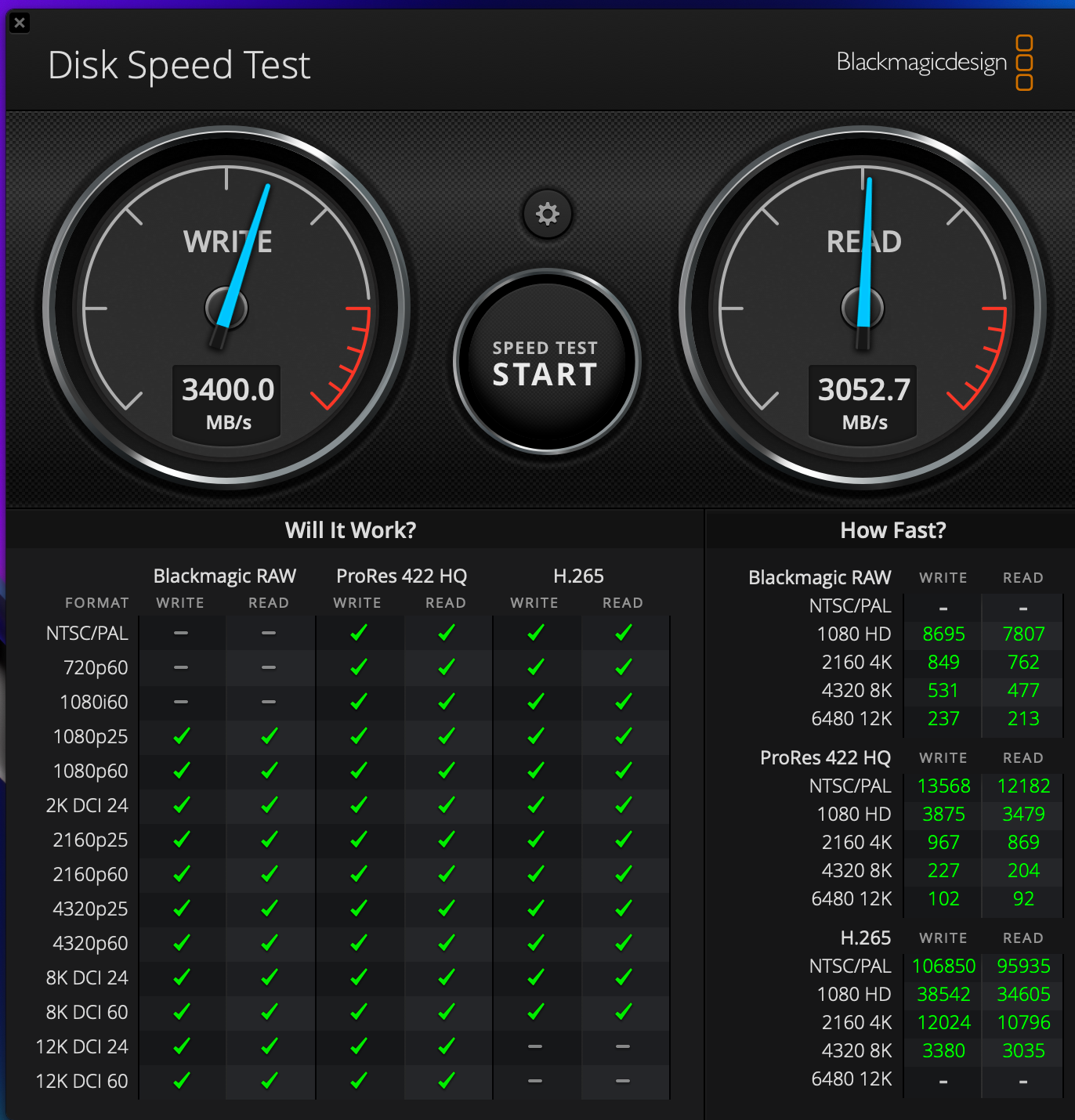Click the 2160p25 format row label
Screen dimensions: 1075x1120
click(x=90, y=840)
